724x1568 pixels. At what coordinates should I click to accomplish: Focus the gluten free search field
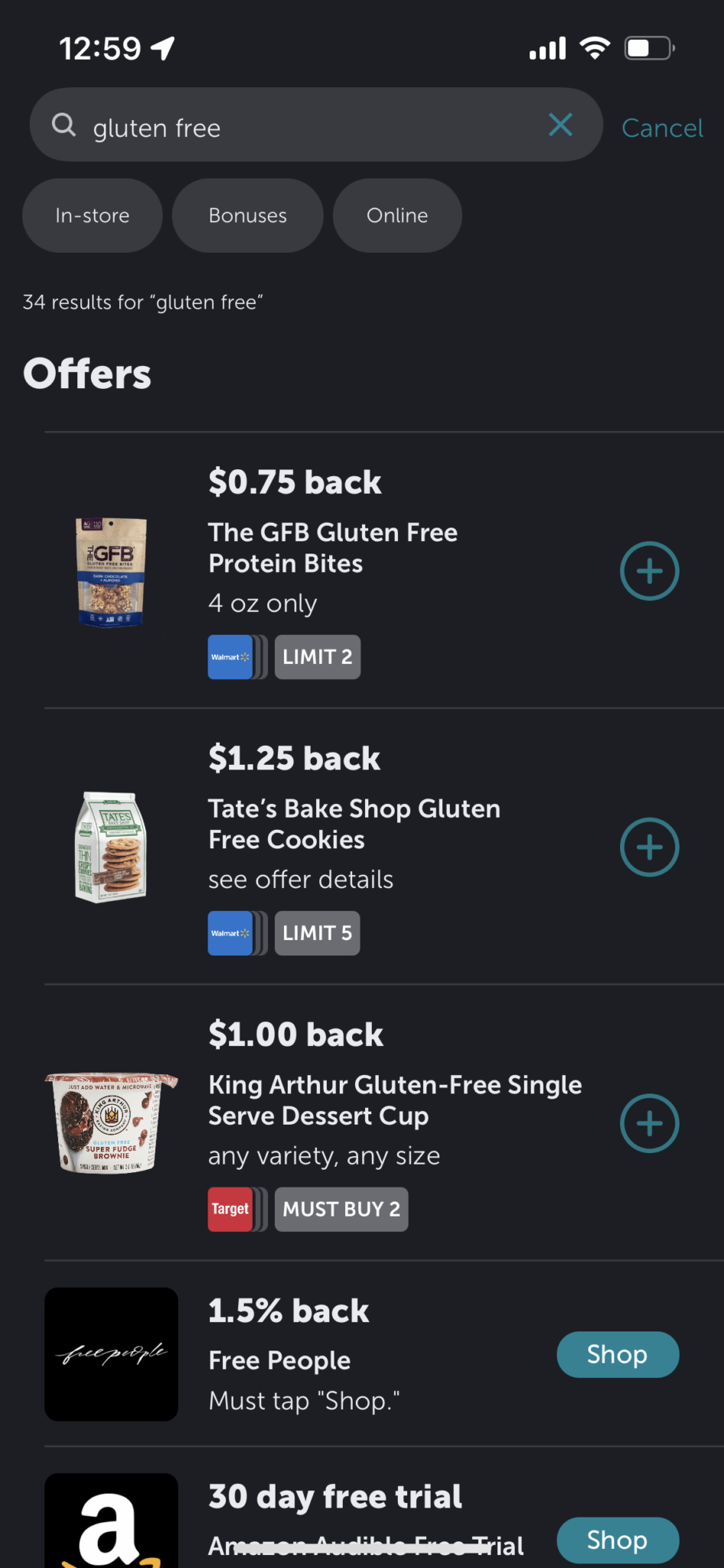click(306, 128)
